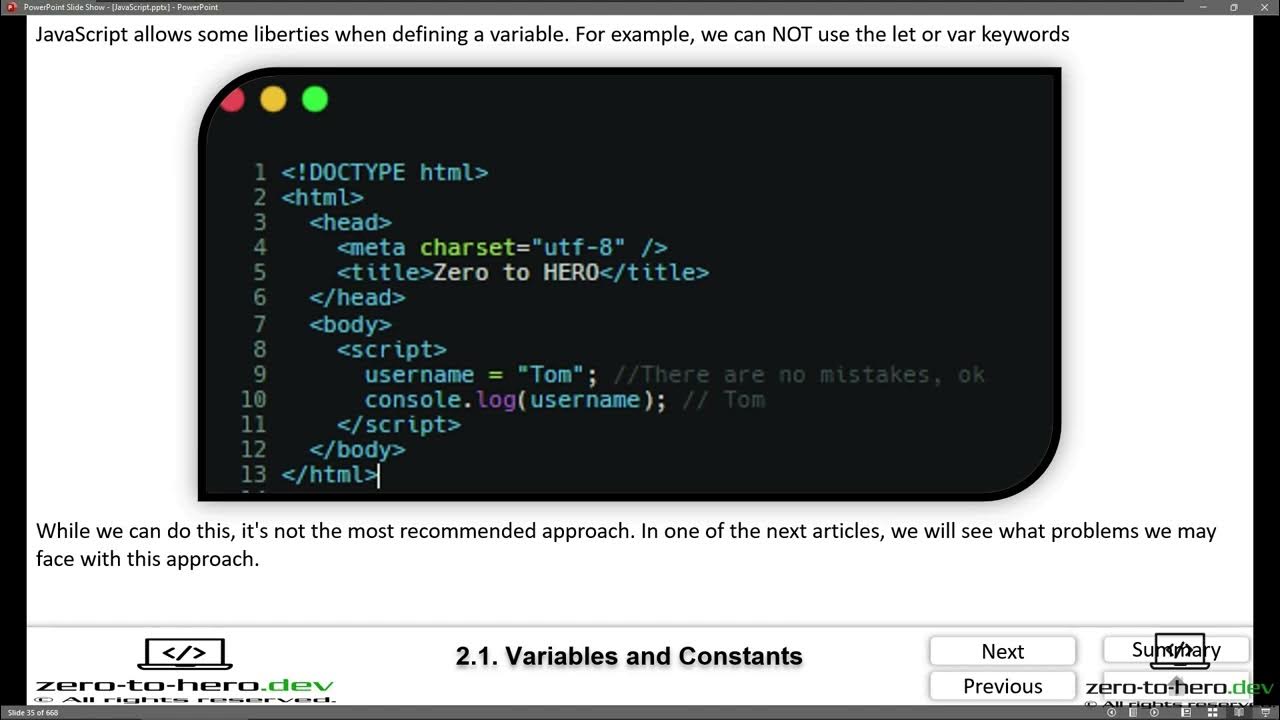Open the slide show menu icon in status bar
This screenshot has height=720, width=1280.
(1133, 713)
